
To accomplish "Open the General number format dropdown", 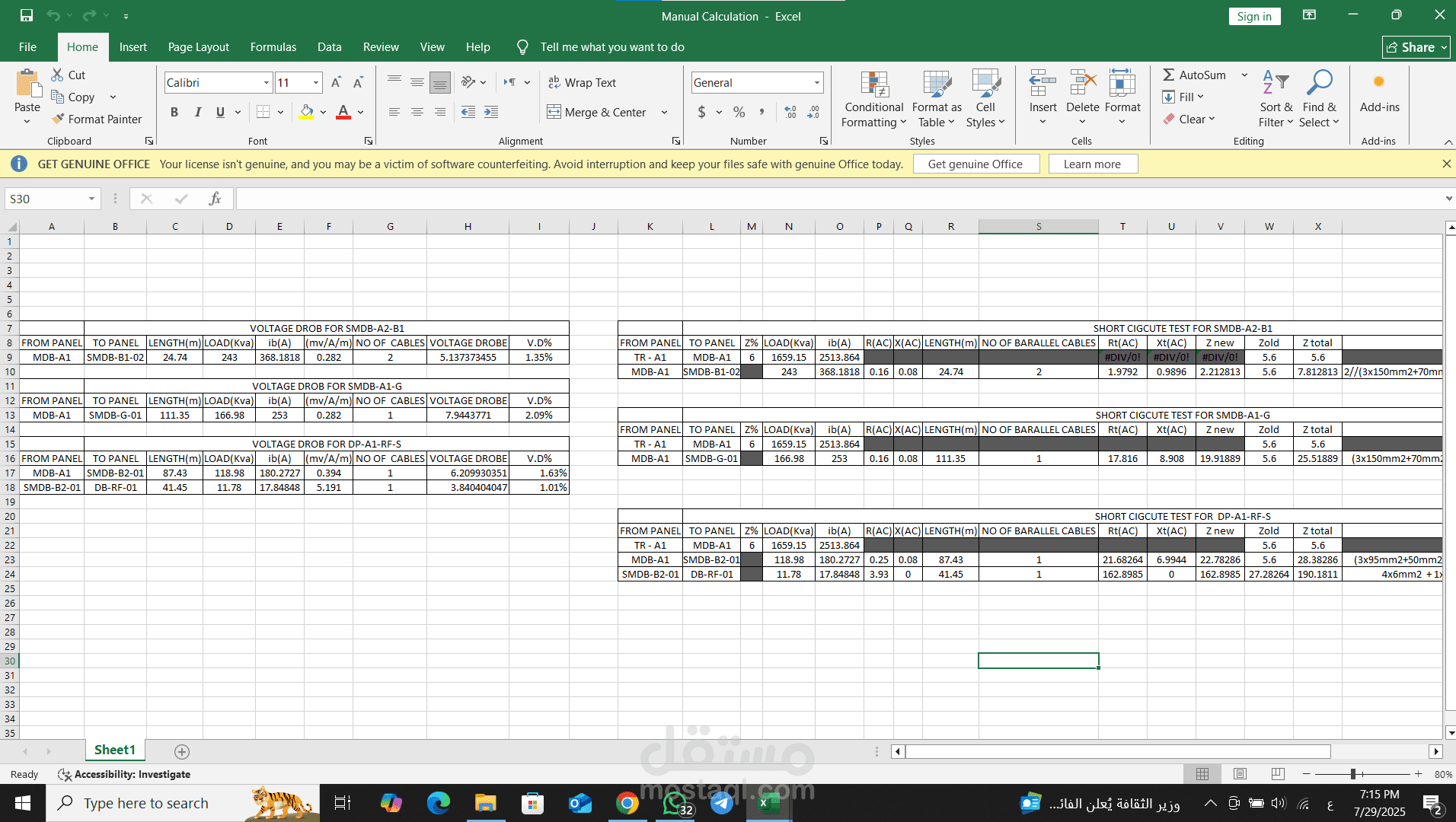I will [x=816, y=82].
